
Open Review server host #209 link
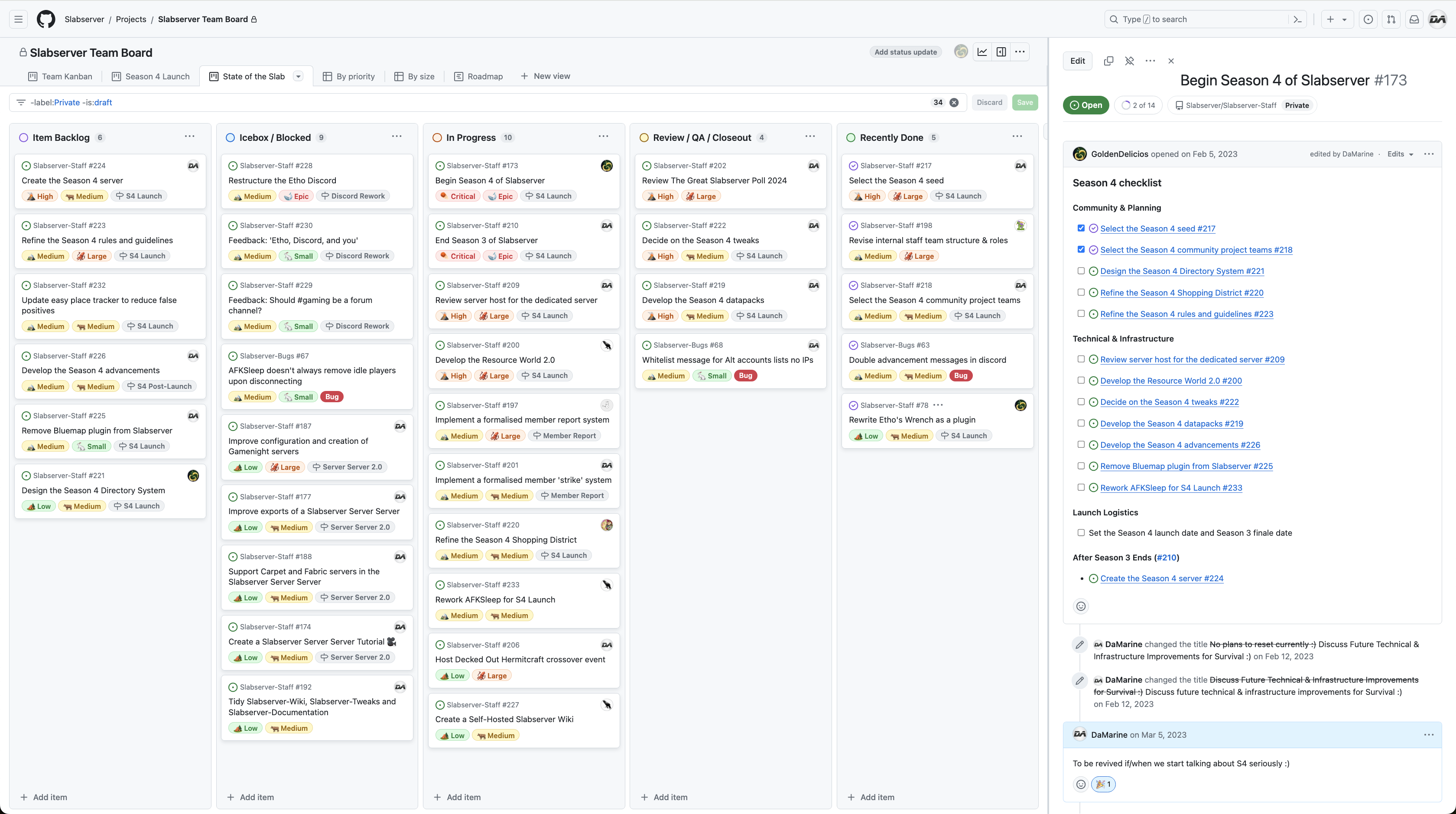(1192, 359)
